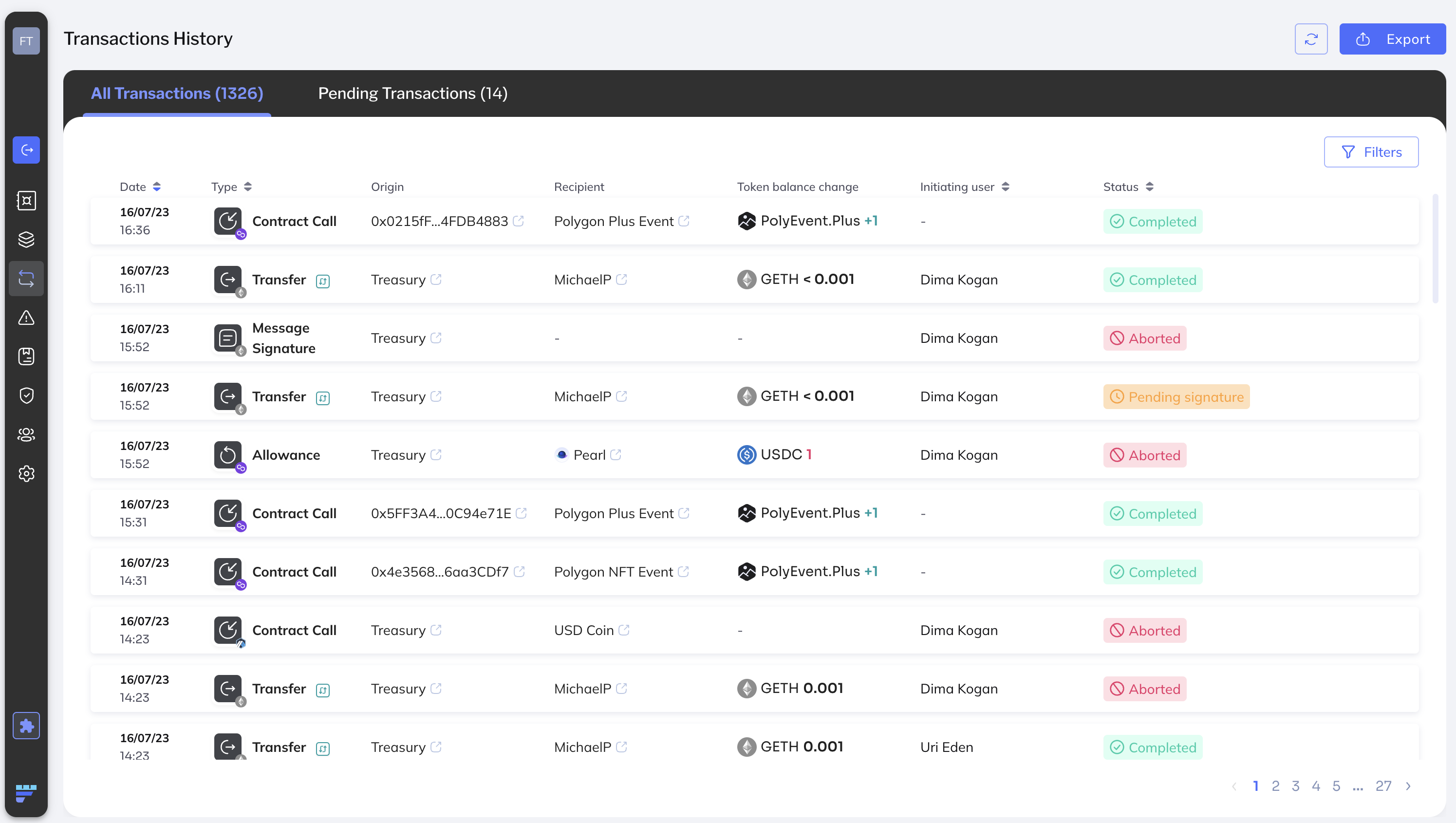Switch to All Transactions (1326) tab
The width and height of the screenshot is (1456, 823).
177,94
